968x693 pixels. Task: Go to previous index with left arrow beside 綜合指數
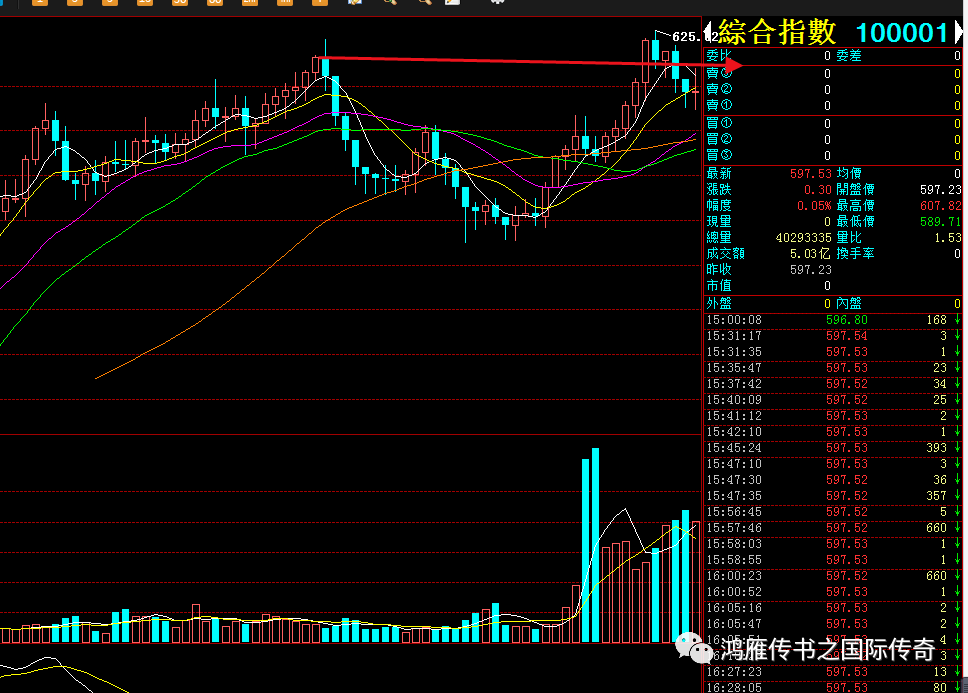pyautogui.click(x=708, y=31)
